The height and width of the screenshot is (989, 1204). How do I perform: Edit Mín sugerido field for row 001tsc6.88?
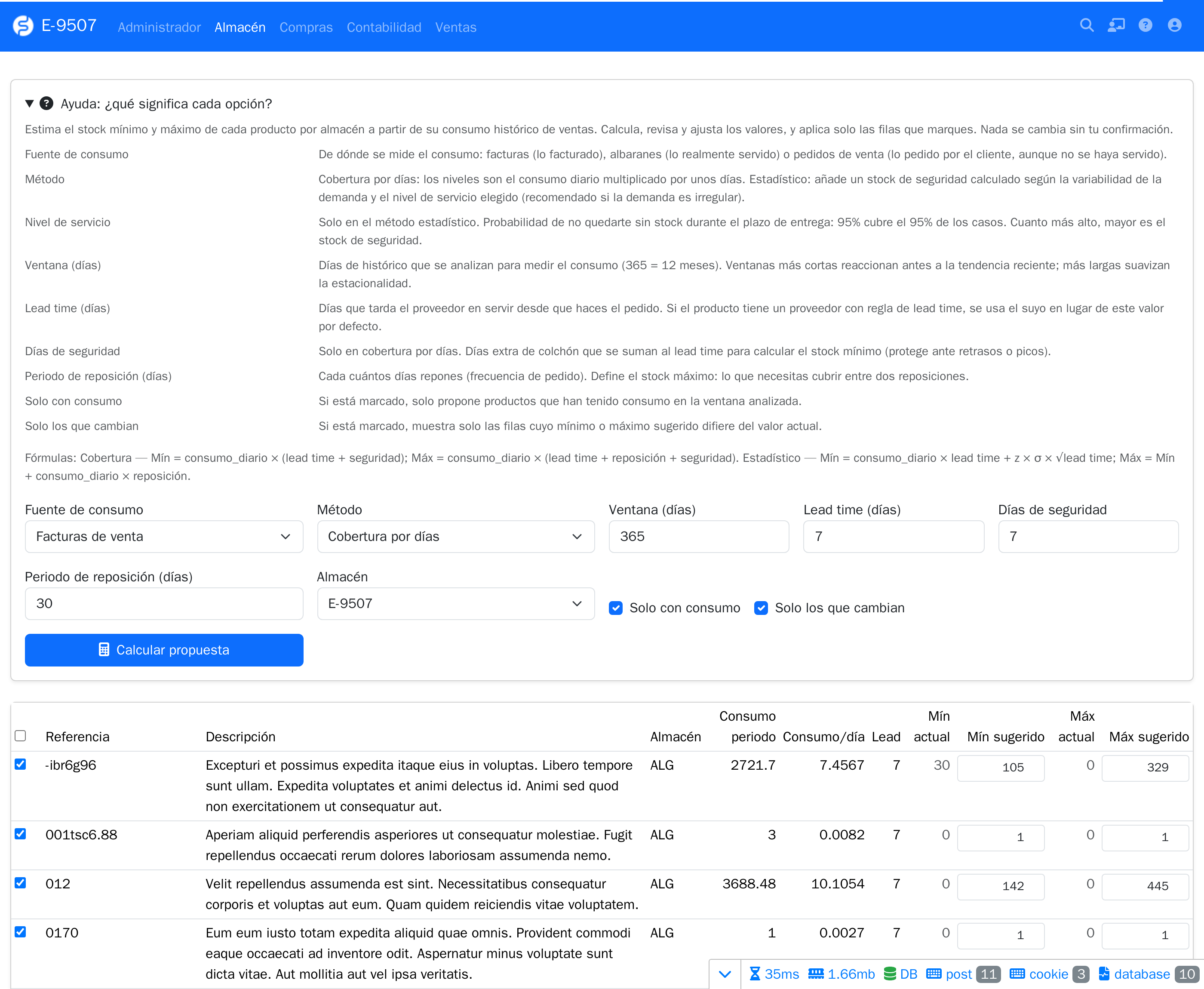click(x=1001, y=838)
